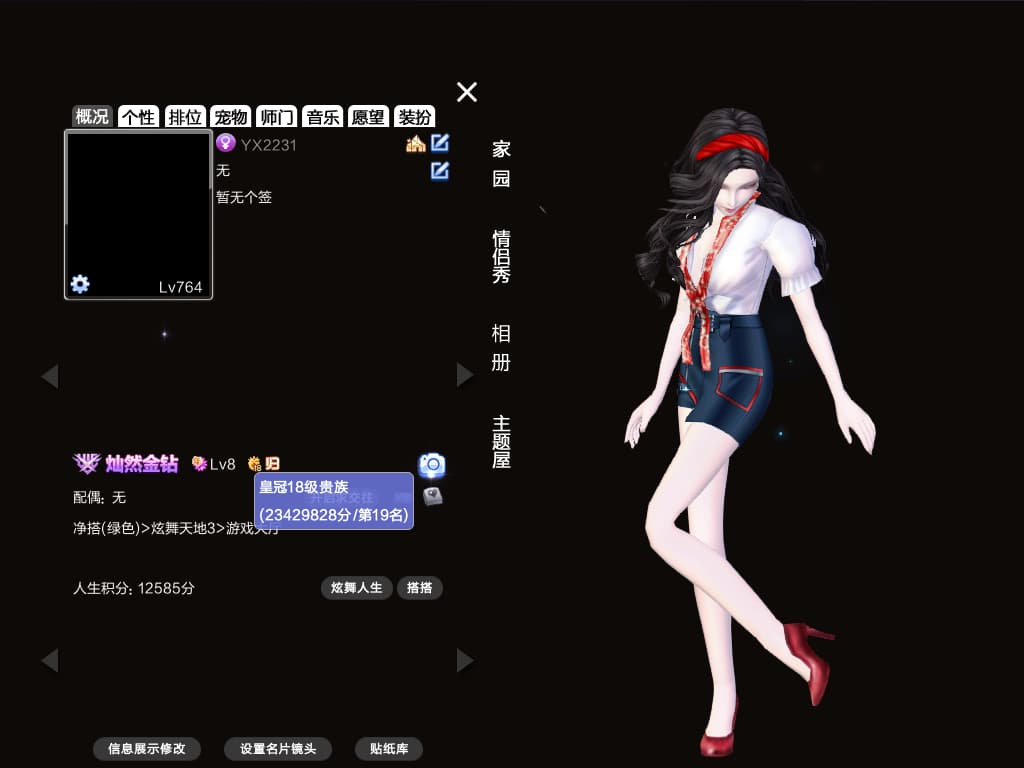Click the gray heart card icon
The image size is (1024, 768).
coord(432,496)
